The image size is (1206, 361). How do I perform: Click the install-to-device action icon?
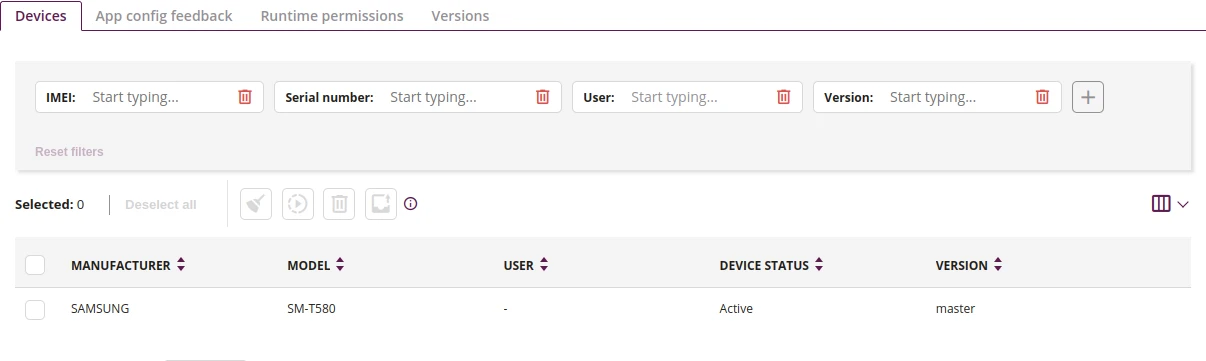point(381,204)
